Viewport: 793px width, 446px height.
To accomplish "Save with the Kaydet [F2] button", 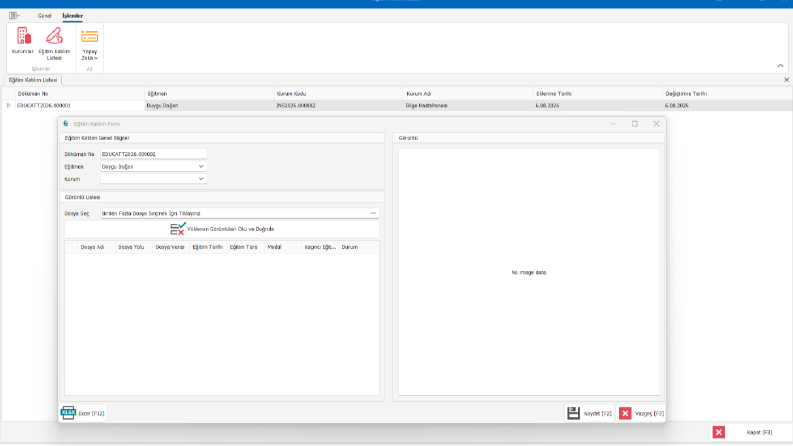I will coord(590,413).
